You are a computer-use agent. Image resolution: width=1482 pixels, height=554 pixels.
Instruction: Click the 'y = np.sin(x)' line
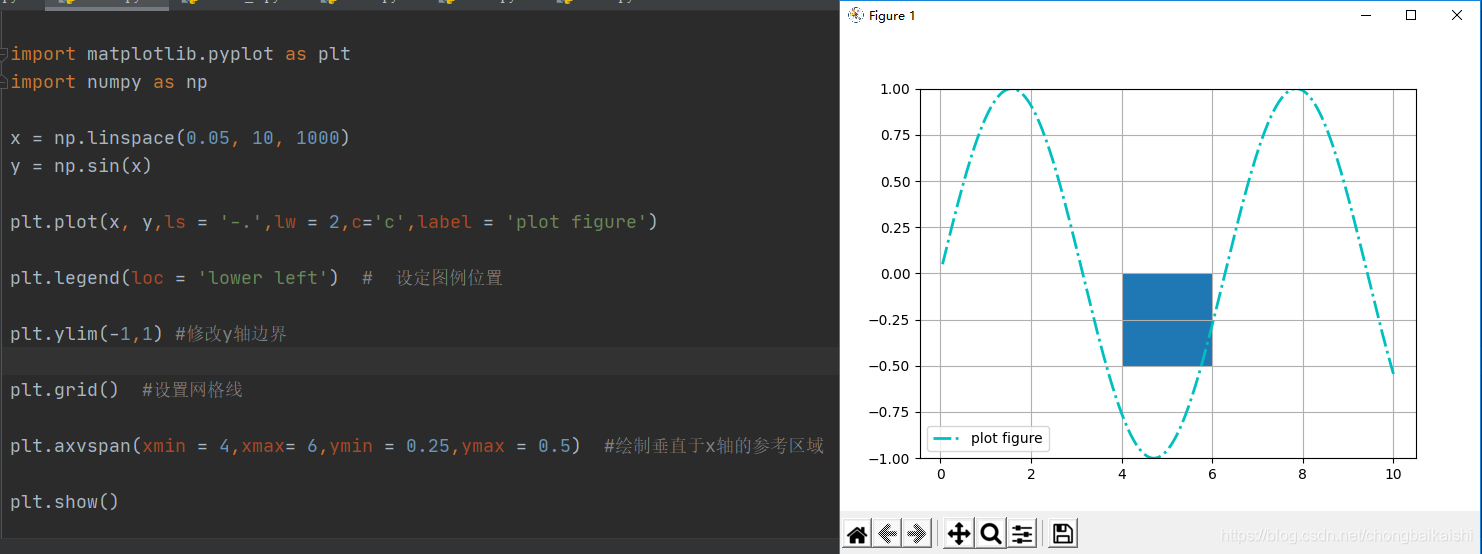point(81,166)
